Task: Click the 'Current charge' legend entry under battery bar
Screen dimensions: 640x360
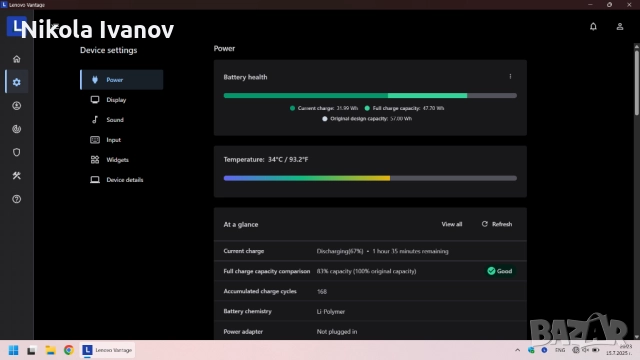Action: pos(324,108)
